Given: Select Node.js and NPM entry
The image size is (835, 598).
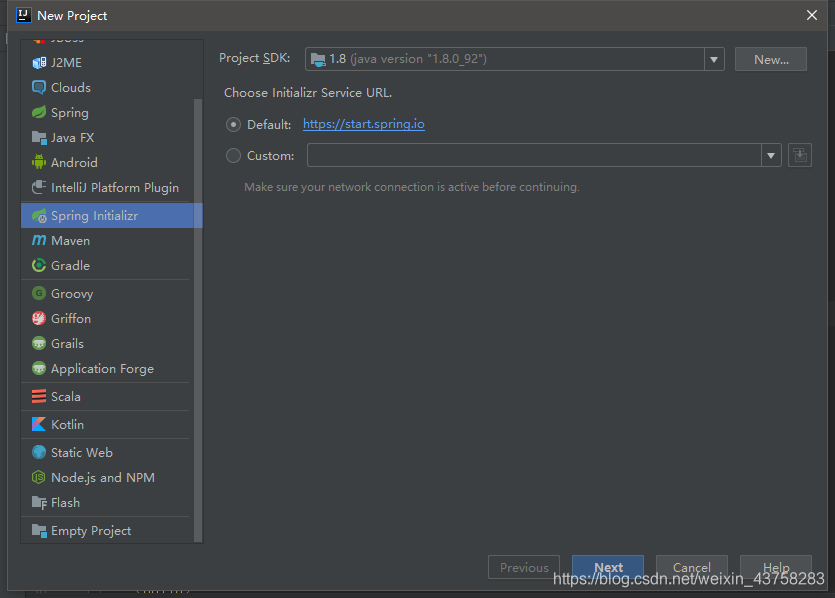Looking at the screenshot, I should click(112, 477).
